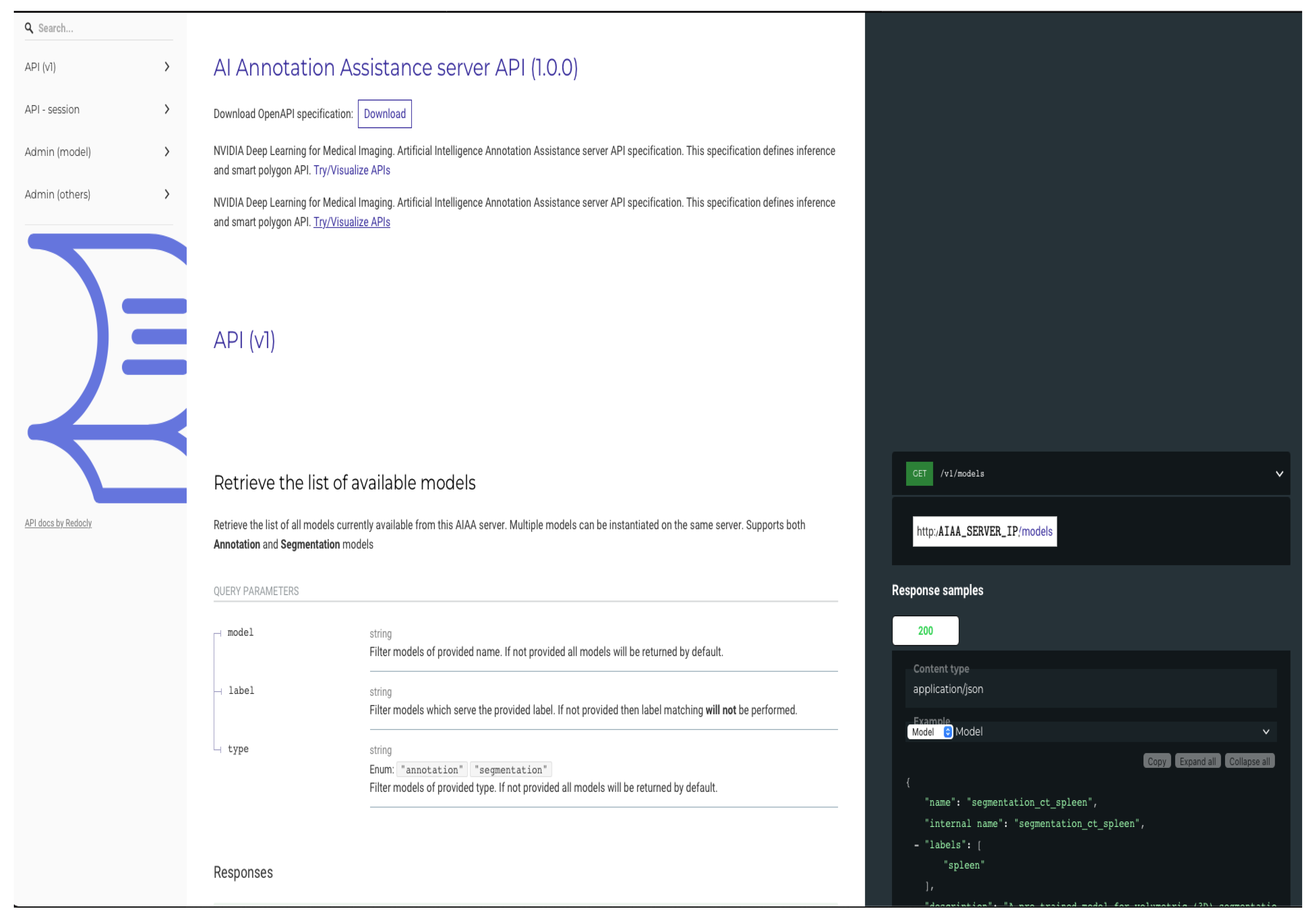Image resolution: width=1316 pixels, height=923 pixels.
Task: Expand the /v1/models endpoint chevron
Action: [1279, 474]
